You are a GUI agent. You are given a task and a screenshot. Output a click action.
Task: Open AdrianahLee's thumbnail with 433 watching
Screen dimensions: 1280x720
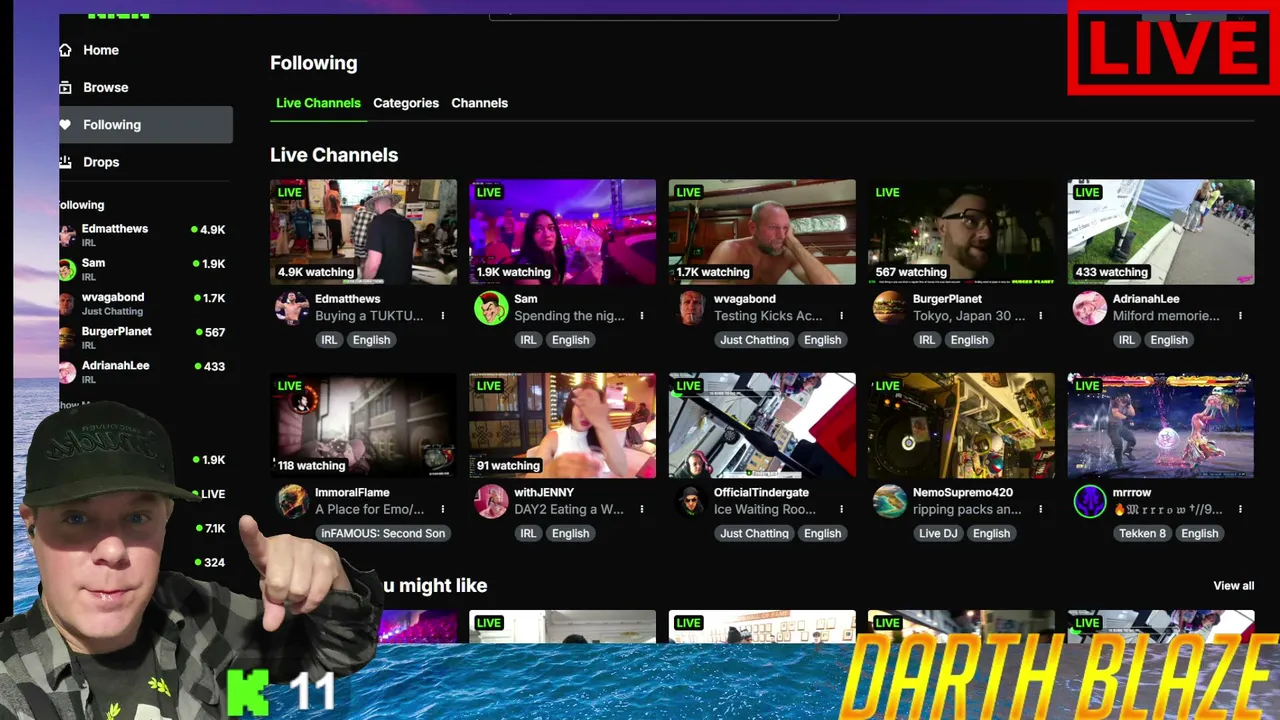[x=1161, y=232]
